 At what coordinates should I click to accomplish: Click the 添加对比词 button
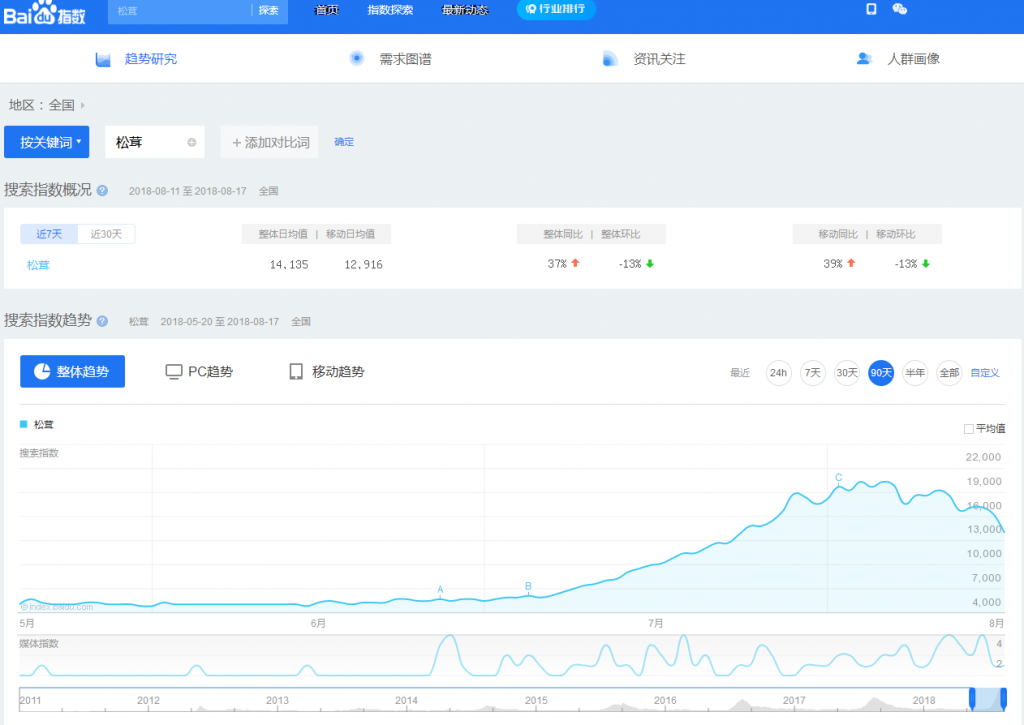[270, 142]
